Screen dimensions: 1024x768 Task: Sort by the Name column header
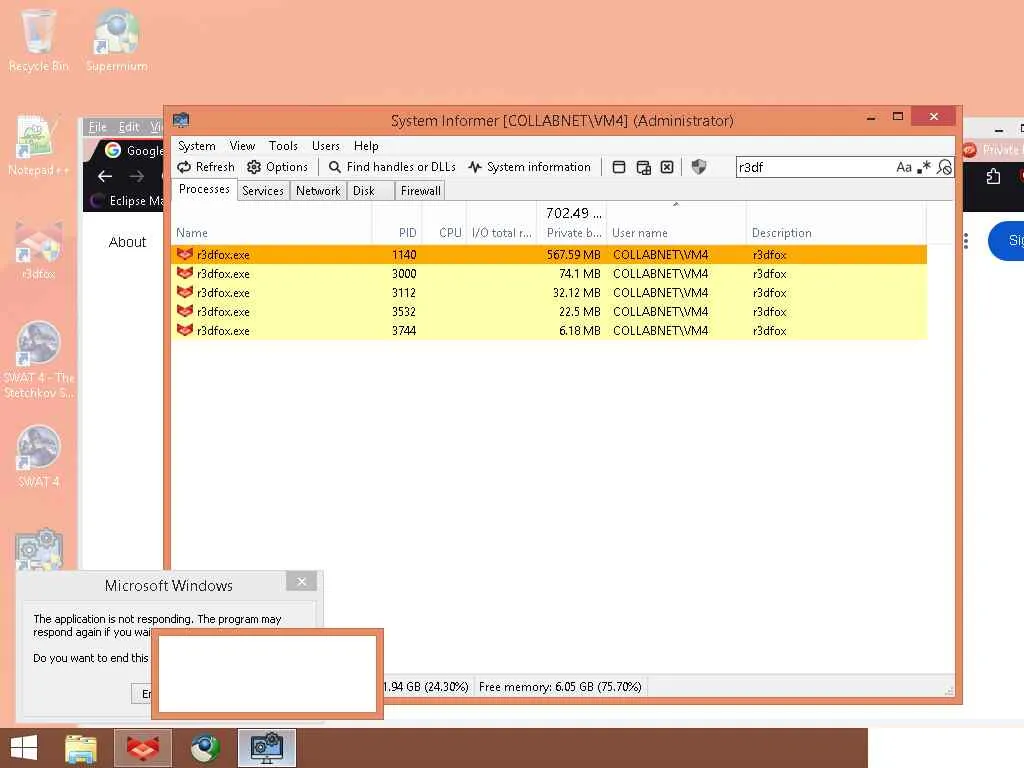[272, 232]
